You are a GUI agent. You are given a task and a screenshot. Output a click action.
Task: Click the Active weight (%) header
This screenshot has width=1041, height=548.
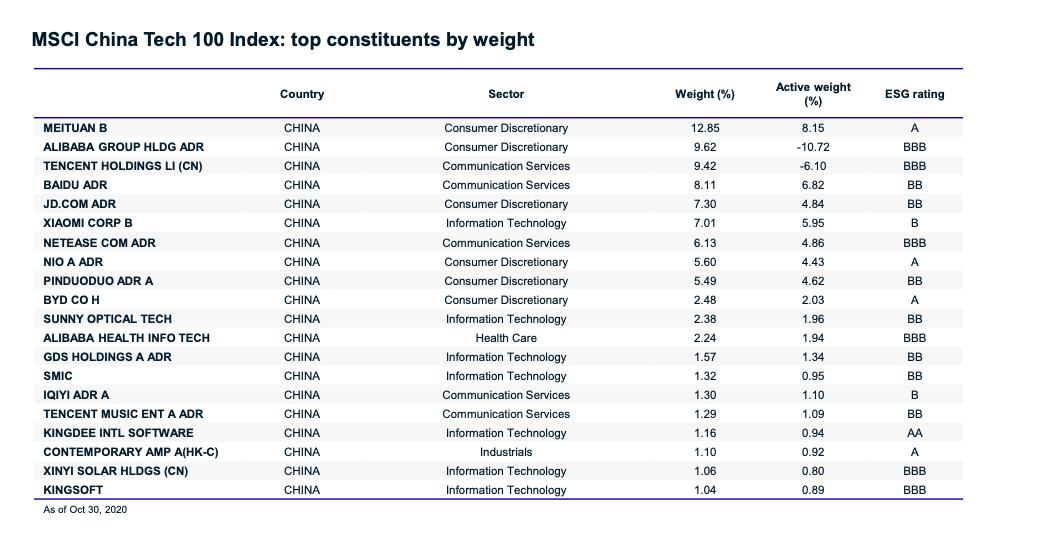pos(813,94)
